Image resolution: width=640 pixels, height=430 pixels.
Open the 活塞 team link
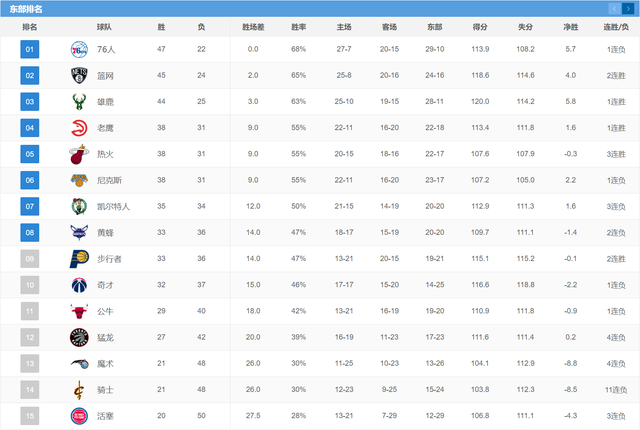105,416
